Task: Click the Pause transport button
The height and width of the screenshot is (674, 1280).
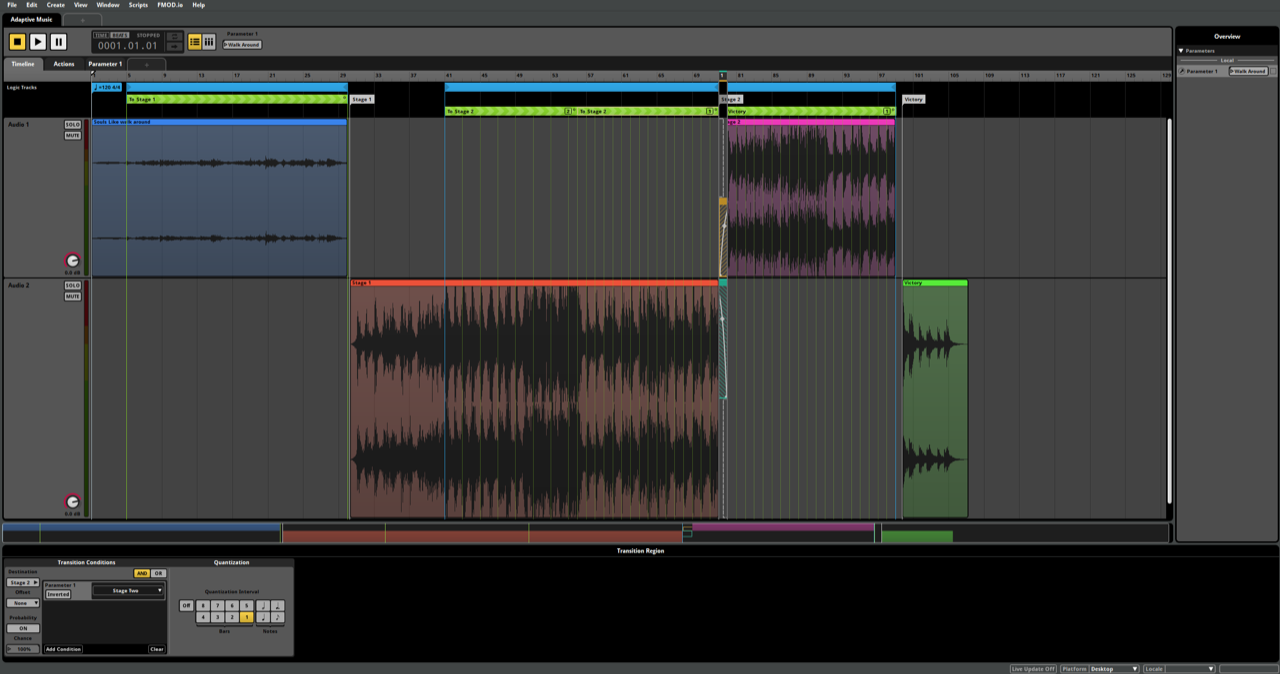Action: [58, 41]
